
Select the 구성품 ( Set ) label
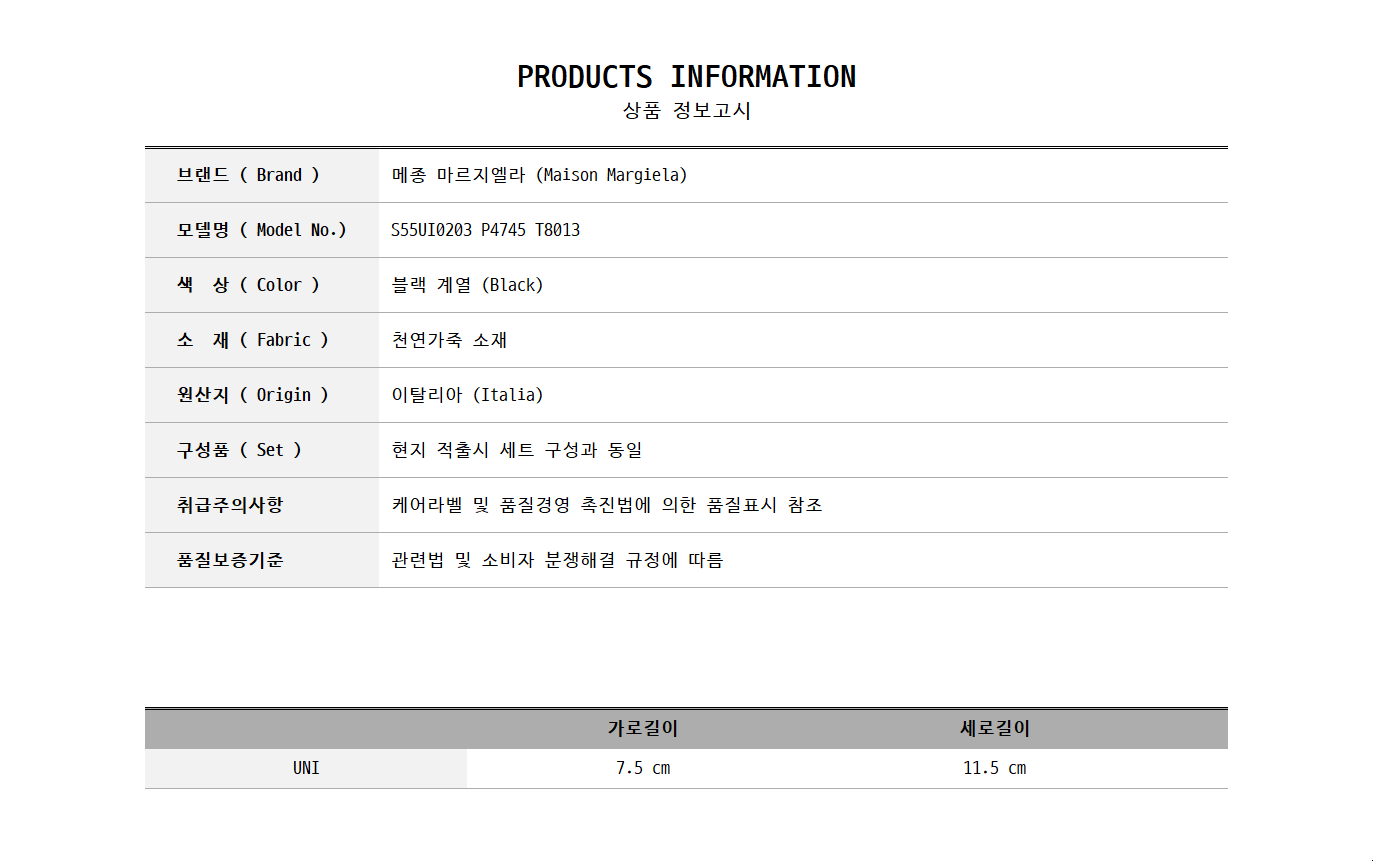coord(239,450)
